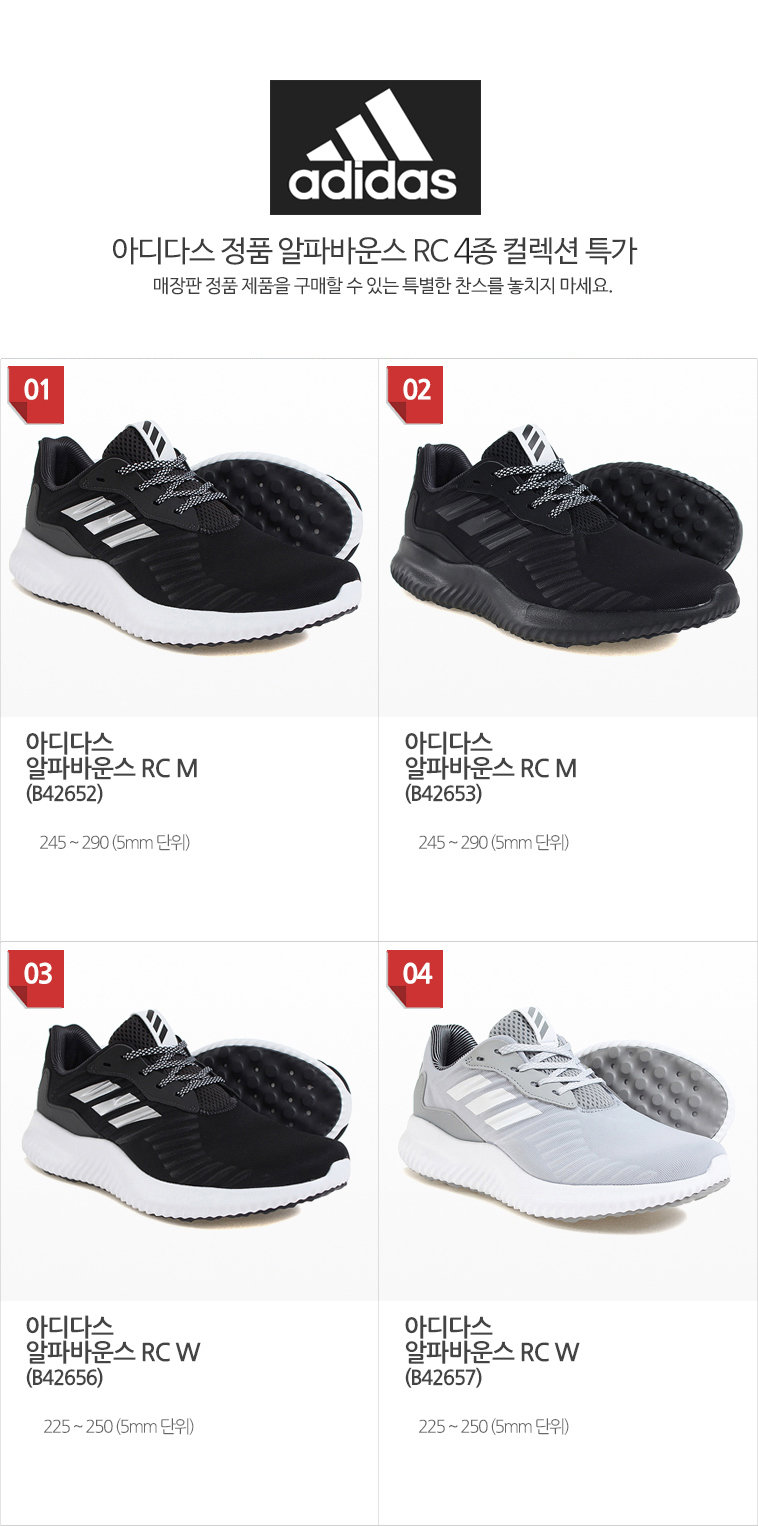Click the product code (B42653)
Screen dimensions: 758x1526
[443, 795]
